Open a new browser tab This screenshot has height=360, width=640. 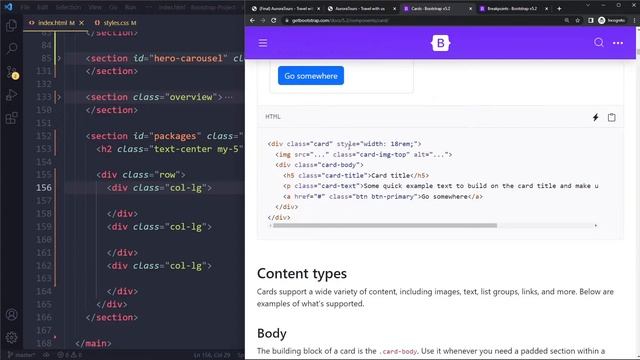(559, 9)
